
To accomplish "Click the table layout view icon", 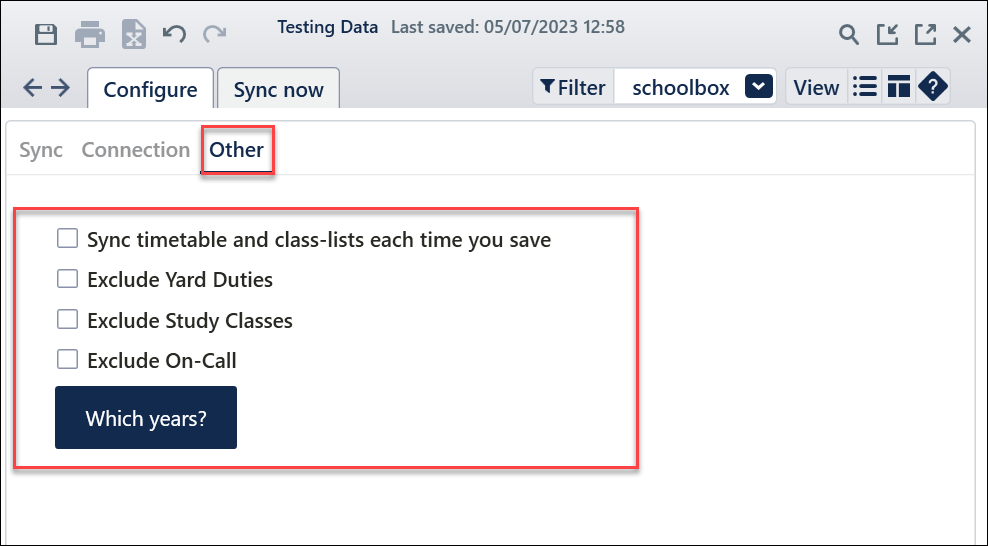I will pyautogui.click(x=899, y=86).
